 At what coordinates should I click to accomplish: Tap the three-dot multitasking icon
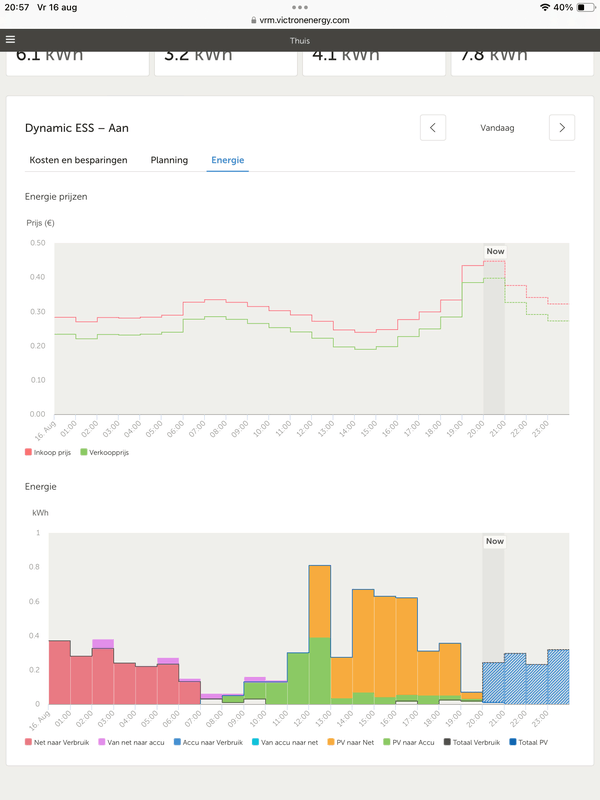tap(300, 7)
